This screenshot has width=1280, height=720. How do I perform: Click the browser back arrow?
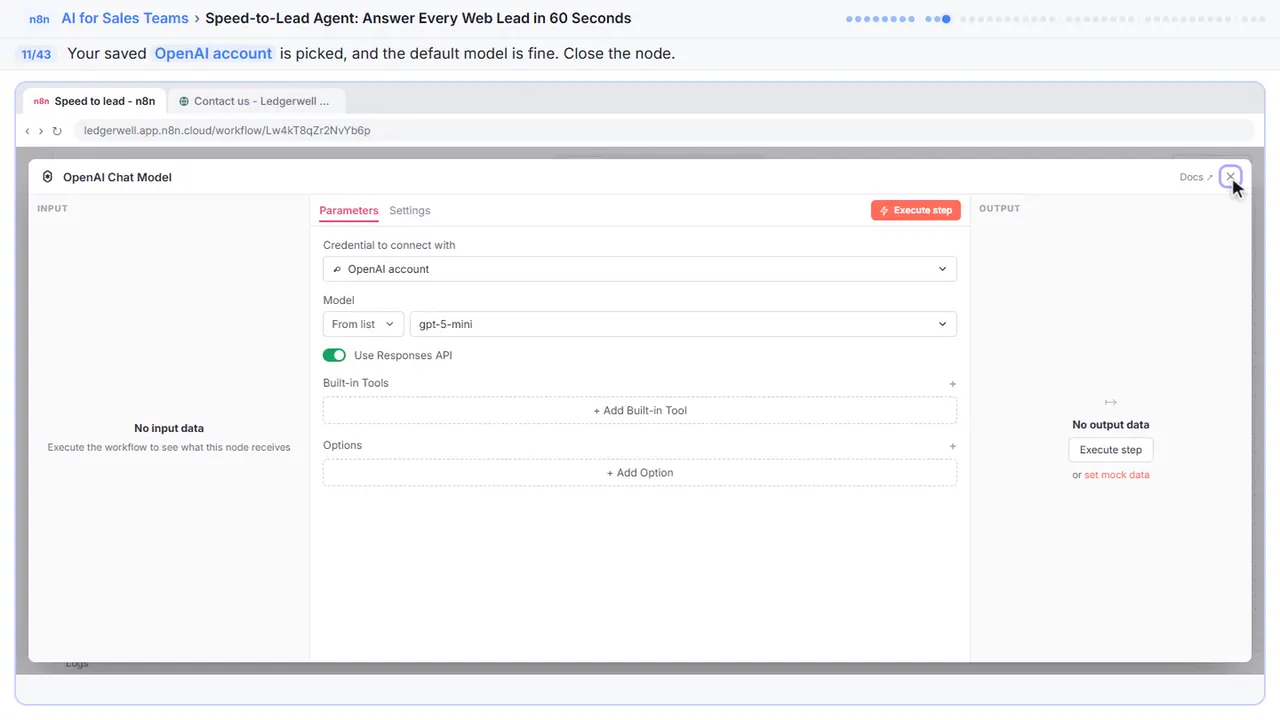point(27,131)
